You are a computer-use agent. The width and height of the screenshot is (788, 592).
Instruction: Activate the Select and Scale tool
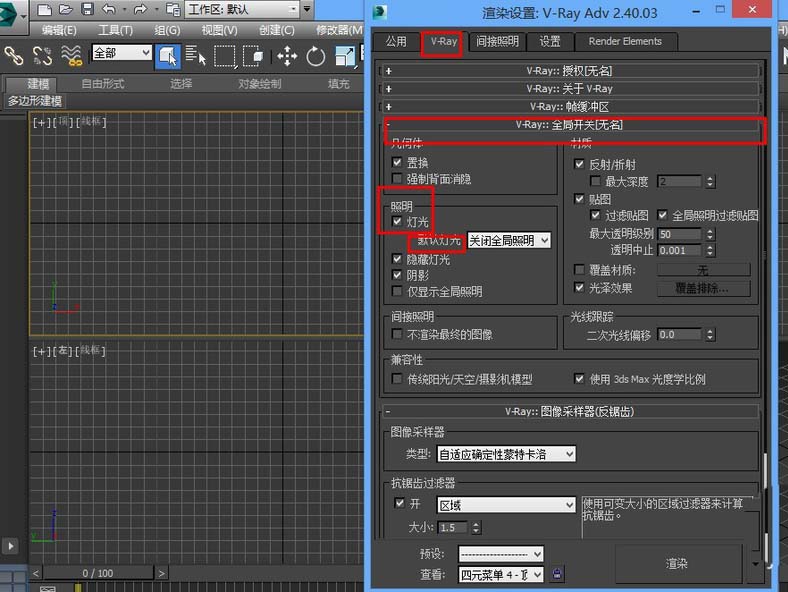pyautogui.click(x=346, y=56)
